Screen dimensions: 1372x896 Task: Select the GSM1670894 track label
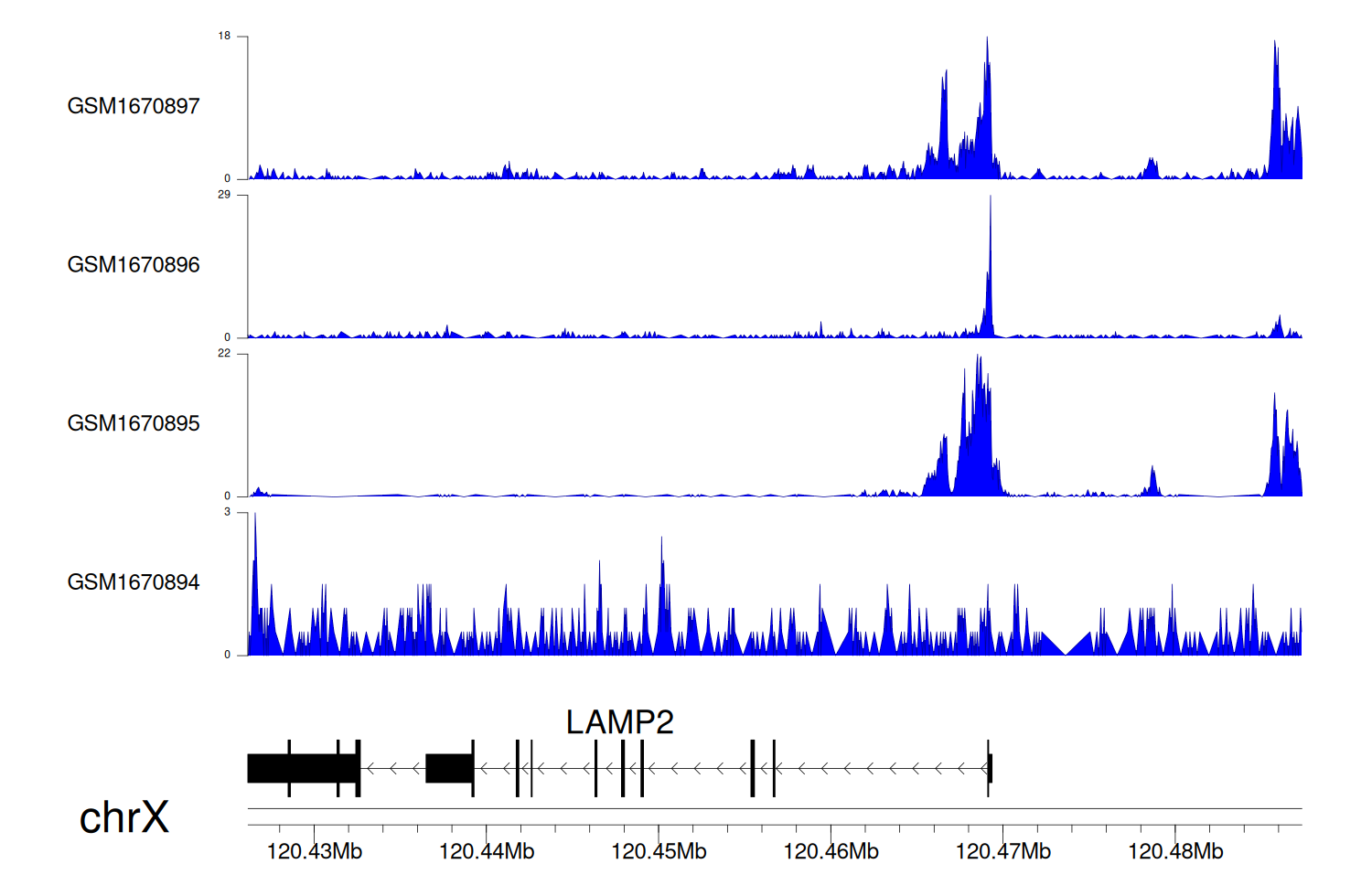(134, 582)
